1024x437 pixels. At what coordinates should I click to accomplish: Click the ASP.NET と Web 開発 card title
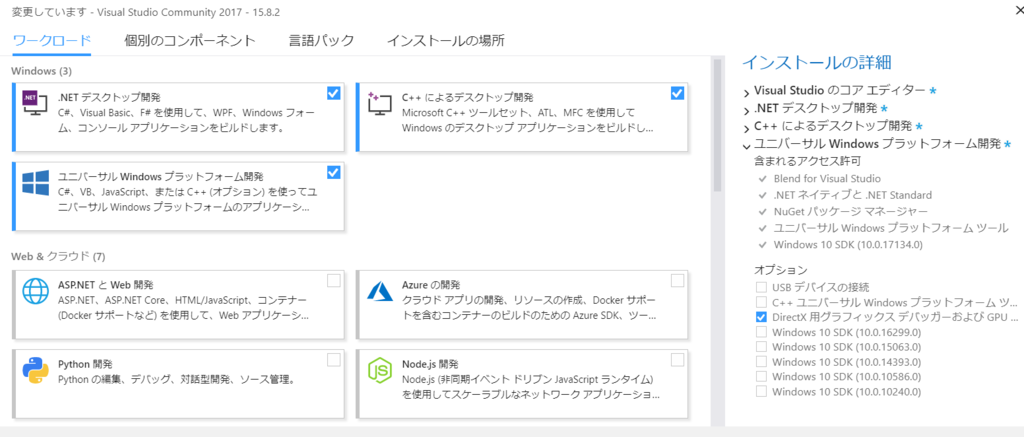106,285
